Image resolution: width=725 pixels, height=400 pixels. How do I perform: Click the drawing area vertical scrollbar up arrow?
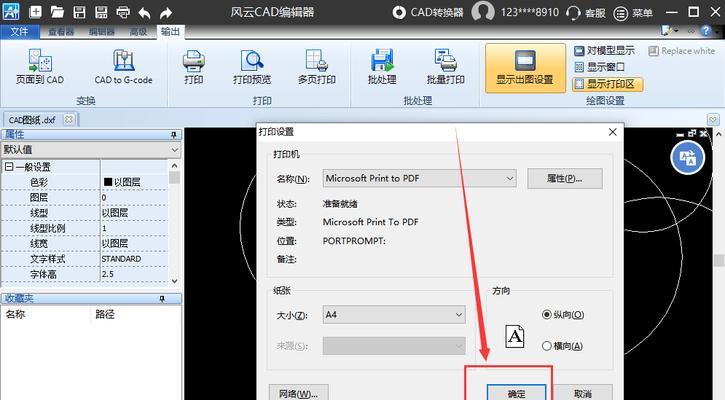(x=719, y=135)
